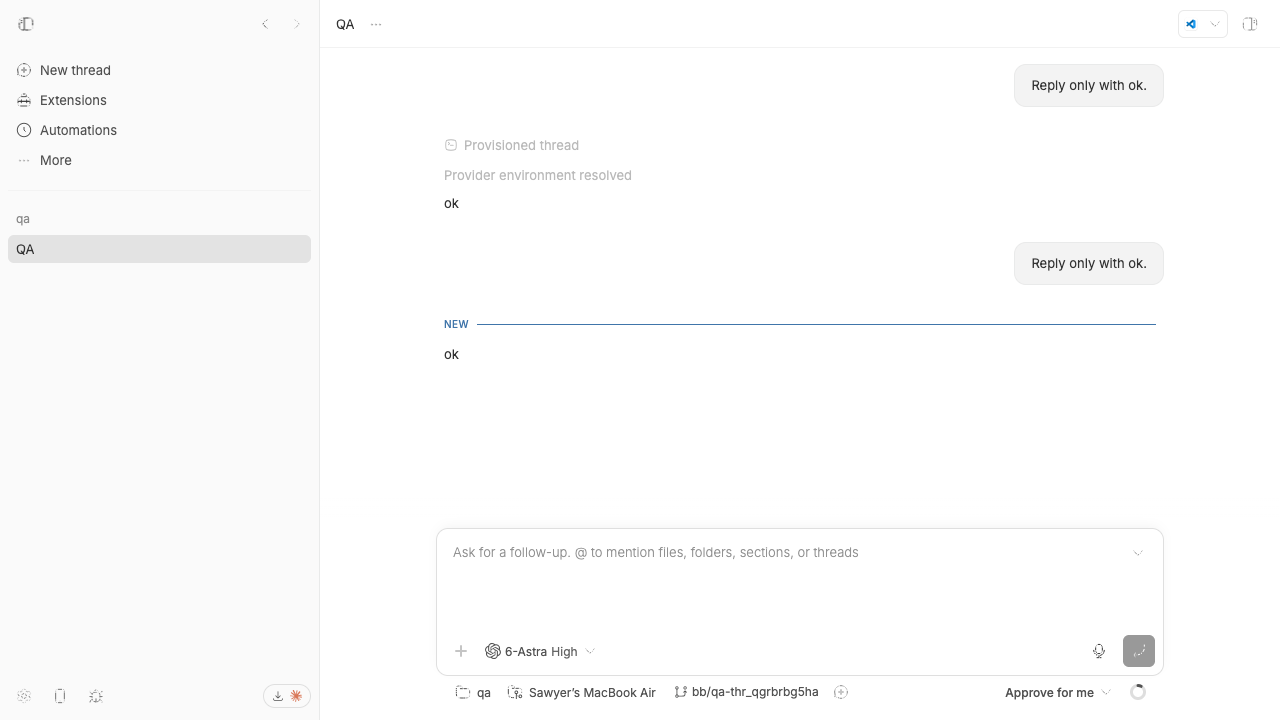Open the Automations page
The height and width of the screenshot is (720, 1280).
pyautogui.click(x=159, y=130)
